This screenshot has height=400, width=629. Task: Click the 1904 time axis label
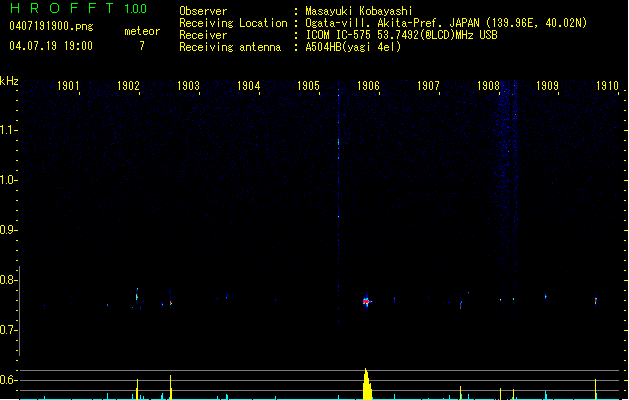(248, 85)
